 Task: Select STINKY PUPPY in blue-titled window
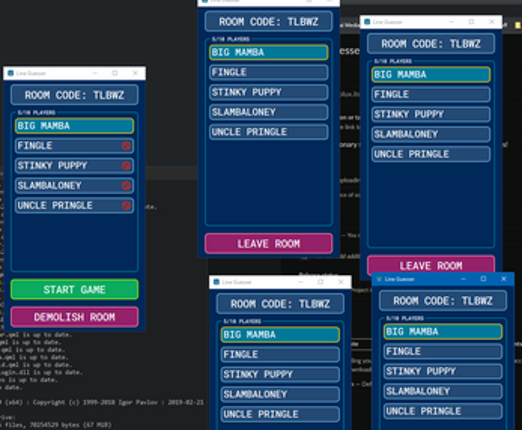(x=443, y=371)
